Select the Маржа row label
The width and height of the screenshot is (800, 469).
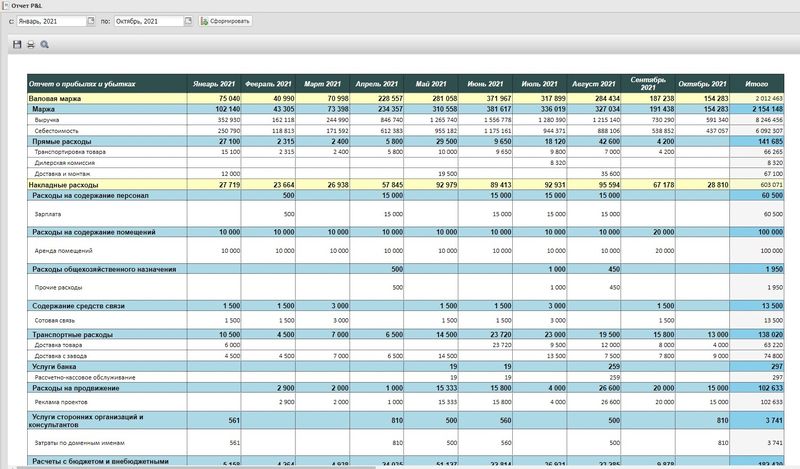43,109
